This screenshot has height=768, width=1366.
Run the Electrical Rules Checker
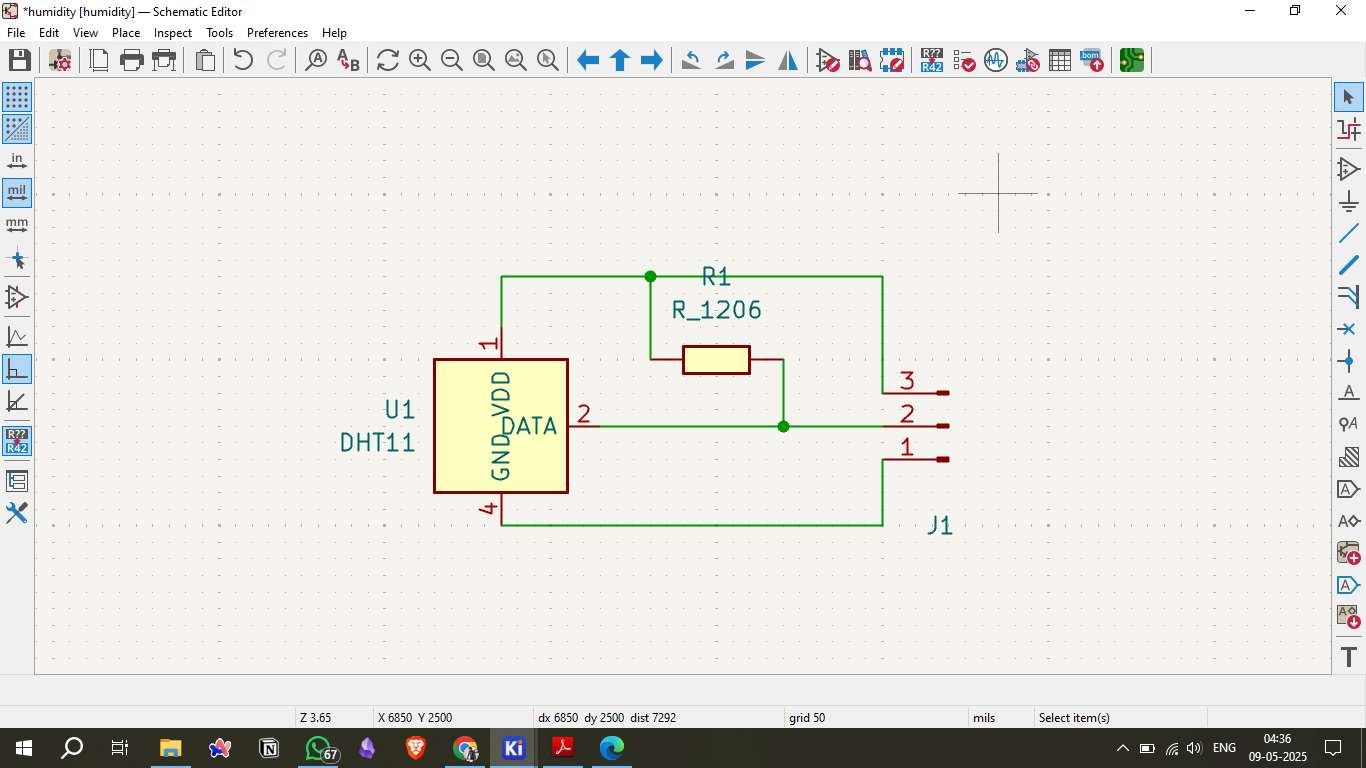[964, 60]
